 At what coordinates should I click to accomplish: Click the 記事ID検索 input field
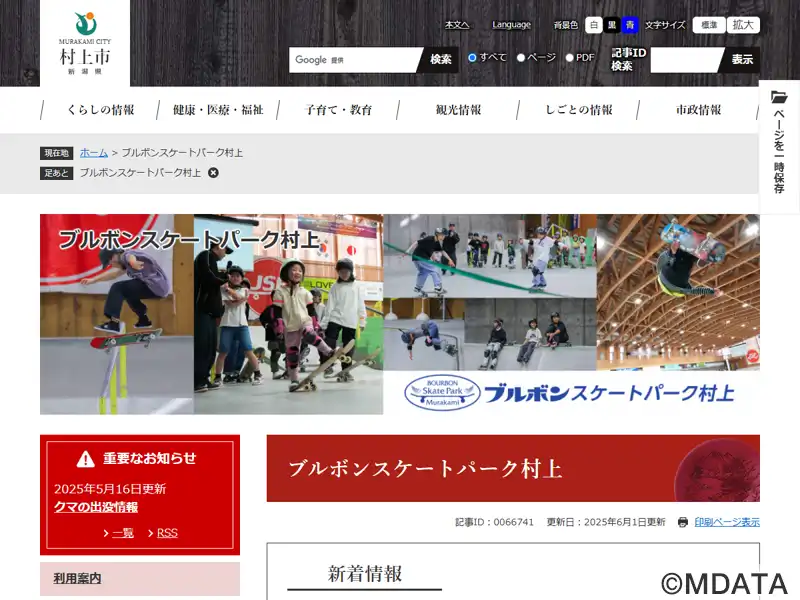click(x=685, y=60)
